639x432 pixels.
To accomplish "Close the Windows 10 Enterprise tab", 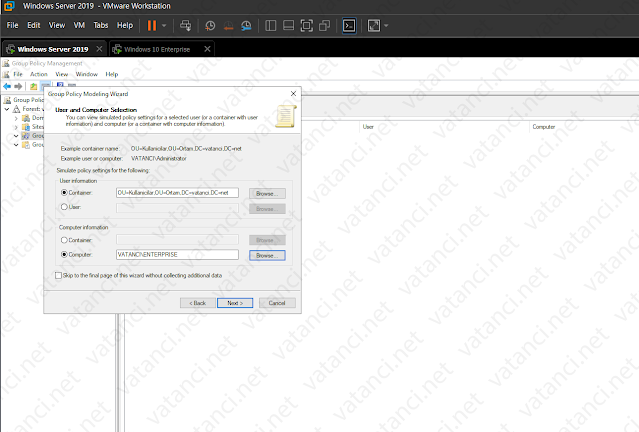I will point(207,49).
